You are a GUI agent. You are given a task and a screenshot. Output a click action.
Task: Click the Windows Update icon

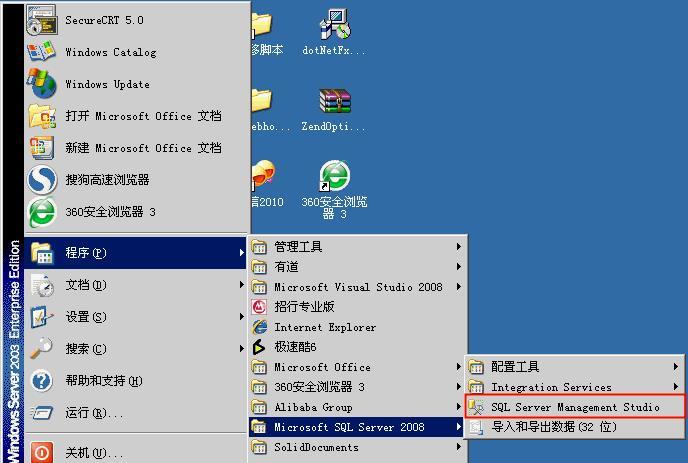42,84
